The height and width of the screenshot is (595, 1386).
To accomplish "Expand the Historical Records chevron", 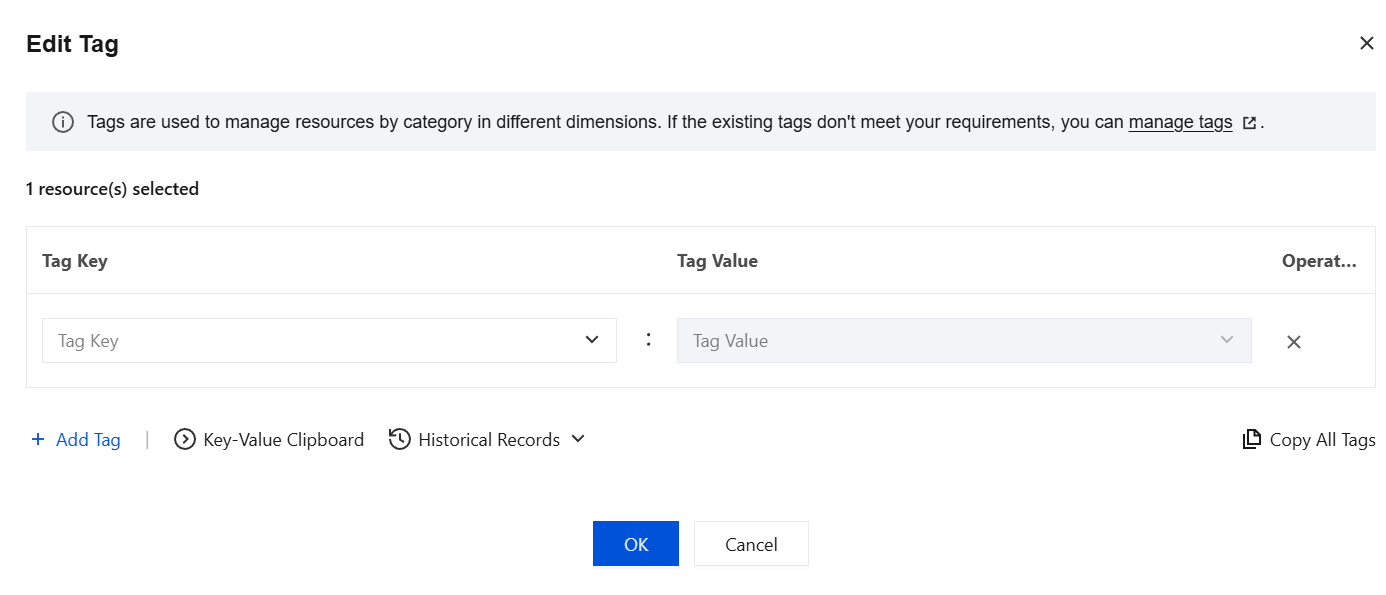I will (577, 439).
